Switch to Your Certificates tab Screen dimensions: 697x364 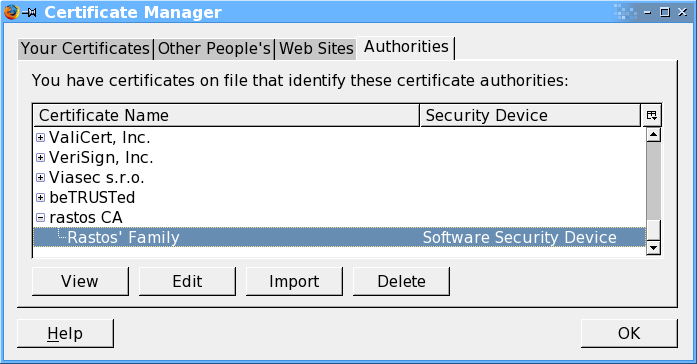coord(85,48)
